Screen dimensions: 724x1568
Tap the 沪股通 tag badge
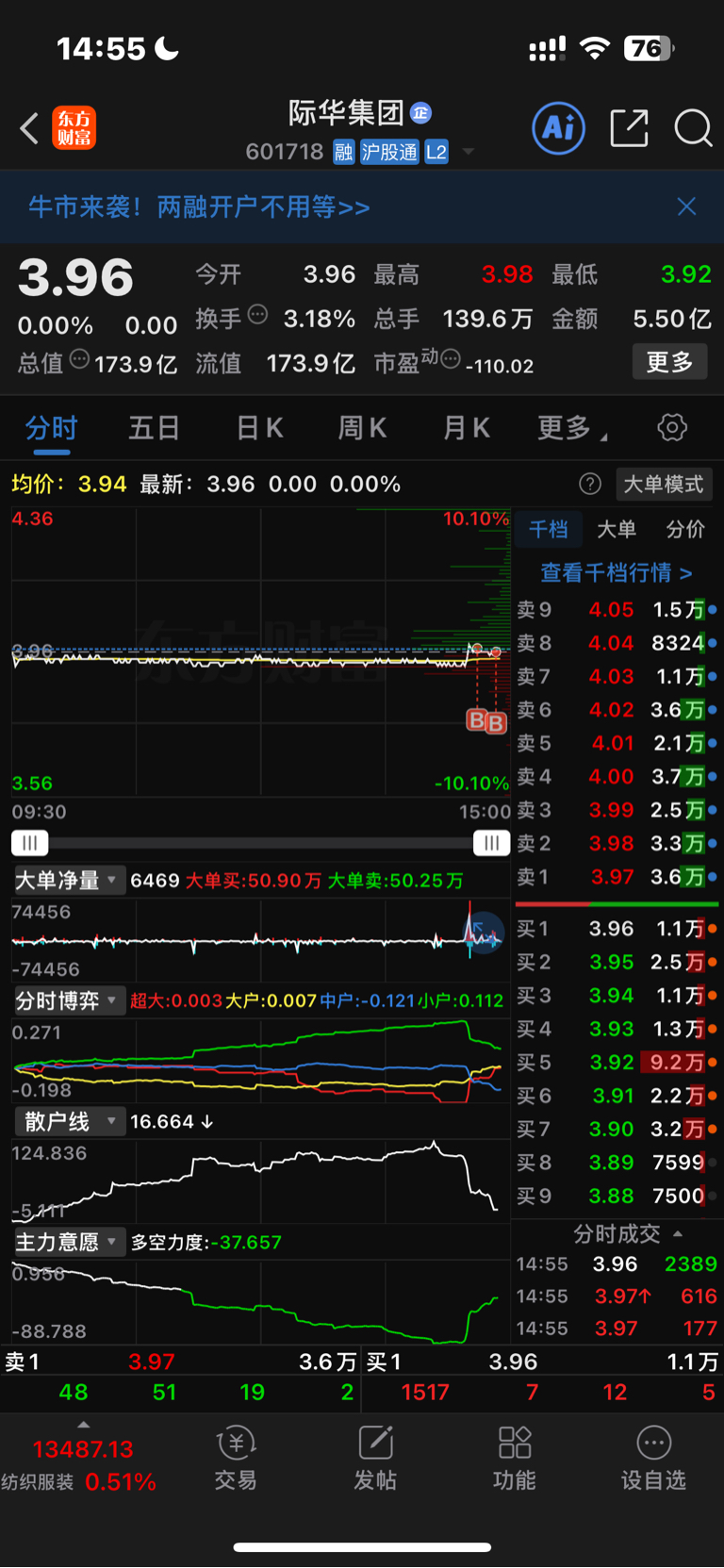(x=389, y=152)
